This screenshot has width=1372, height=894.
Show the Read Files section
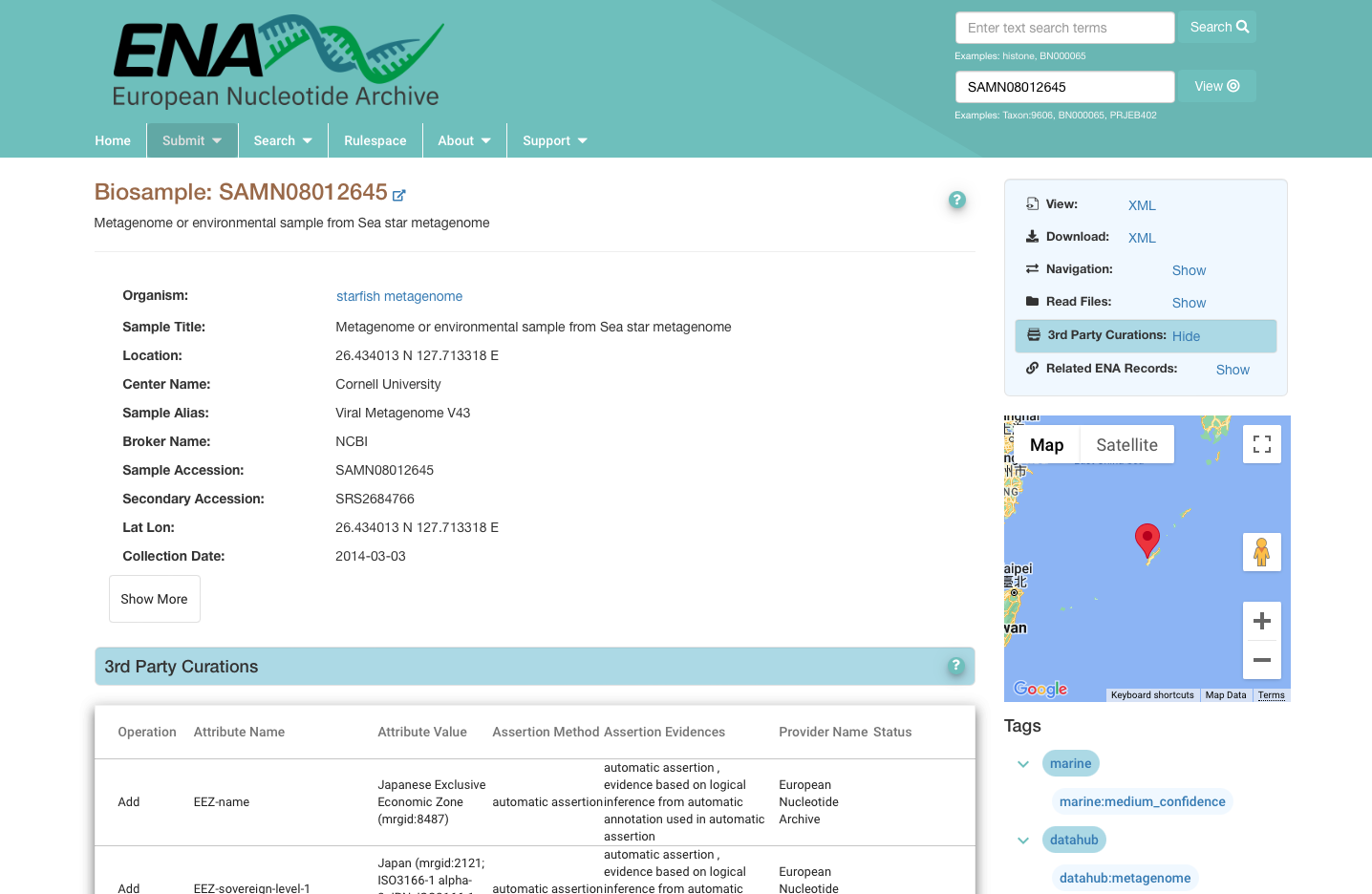pos(1189,303)
